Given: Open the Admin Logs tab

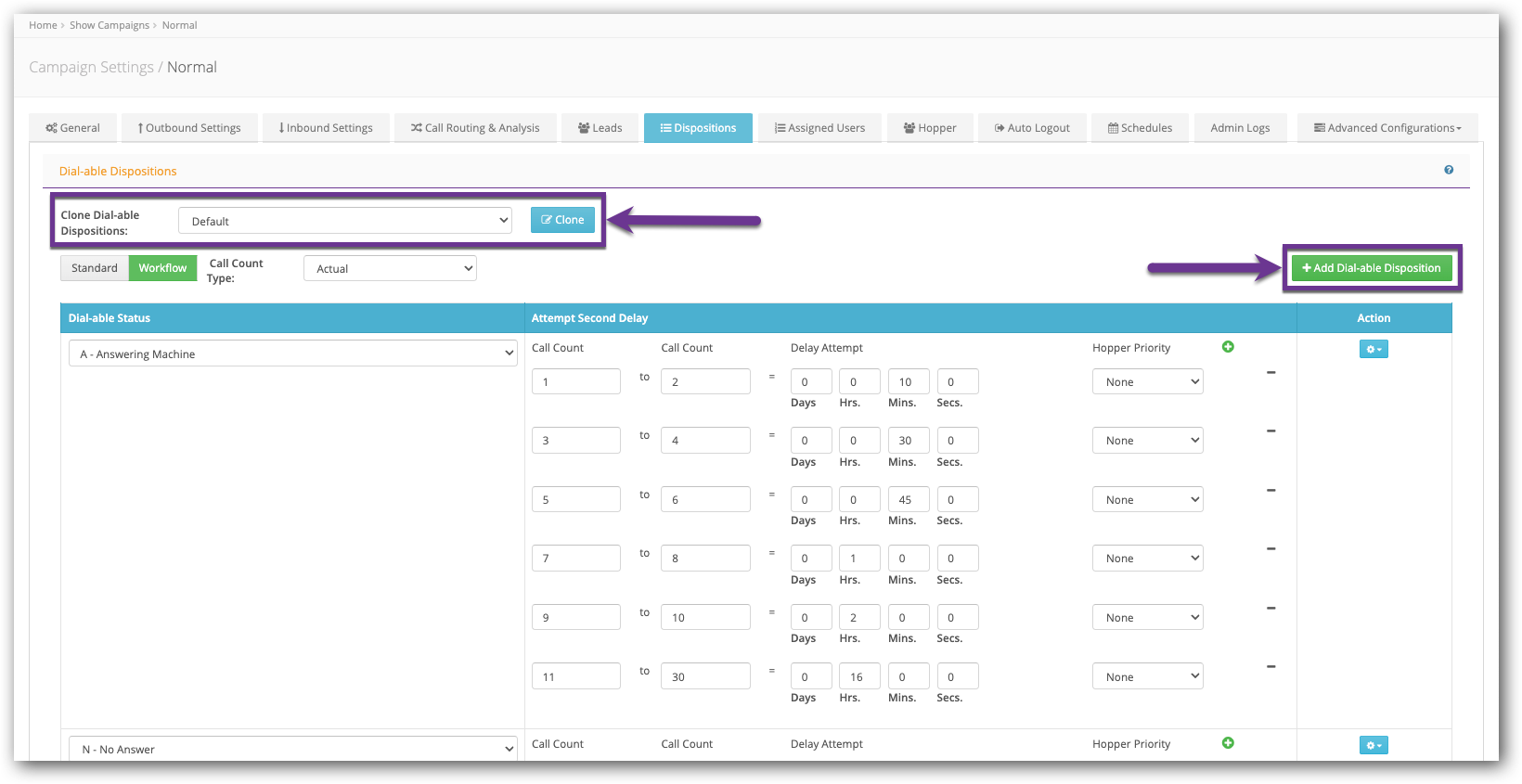Looking at the screenshot, I should 1240,128.
